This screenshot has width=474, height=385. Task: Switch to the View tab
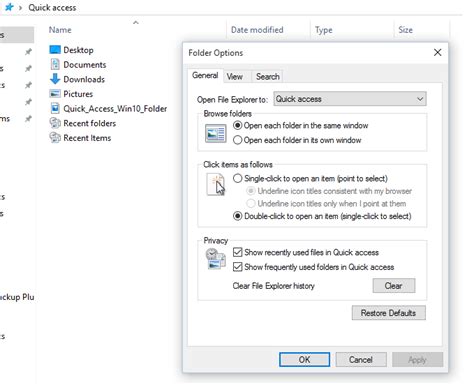tap(235, 77)
